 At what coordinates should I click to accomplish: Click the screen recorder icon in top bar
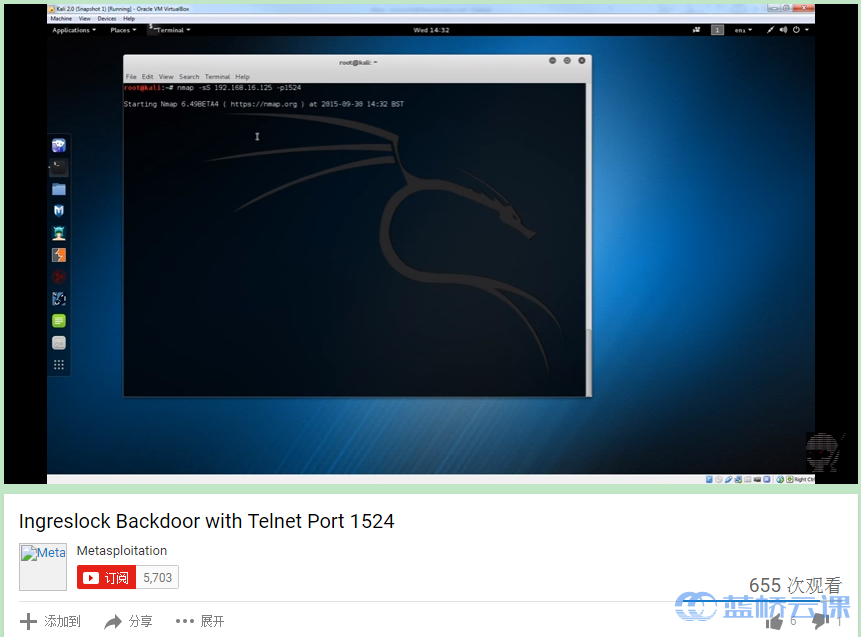(696, 30)
